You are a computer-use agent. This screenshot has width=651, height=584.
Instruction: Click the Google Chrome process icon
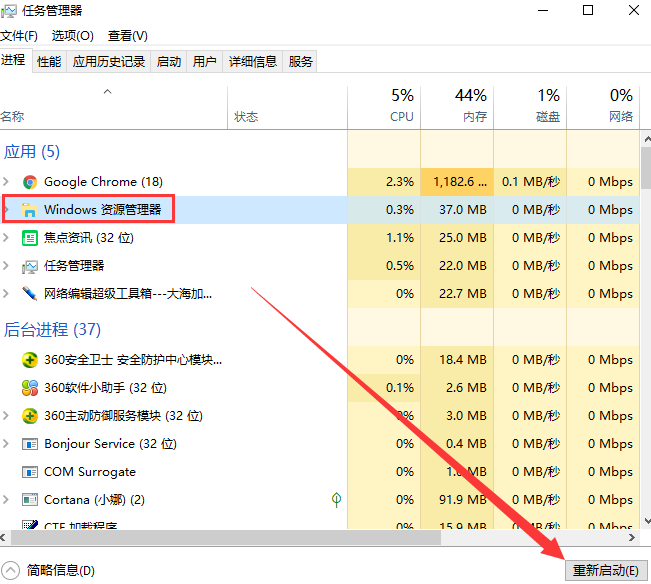tap(30, 182)
